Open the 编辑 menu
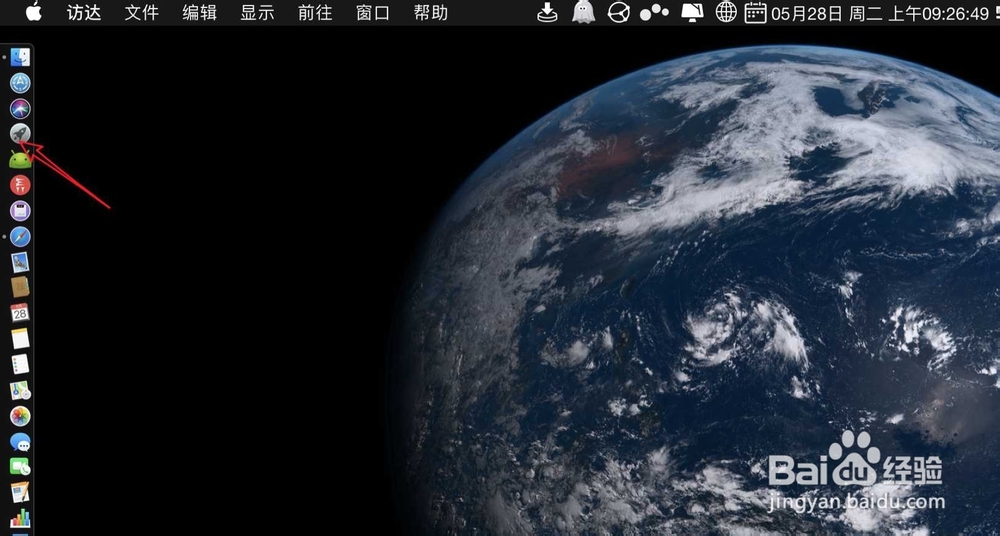 pyautogui.click(x=200, y=13)
